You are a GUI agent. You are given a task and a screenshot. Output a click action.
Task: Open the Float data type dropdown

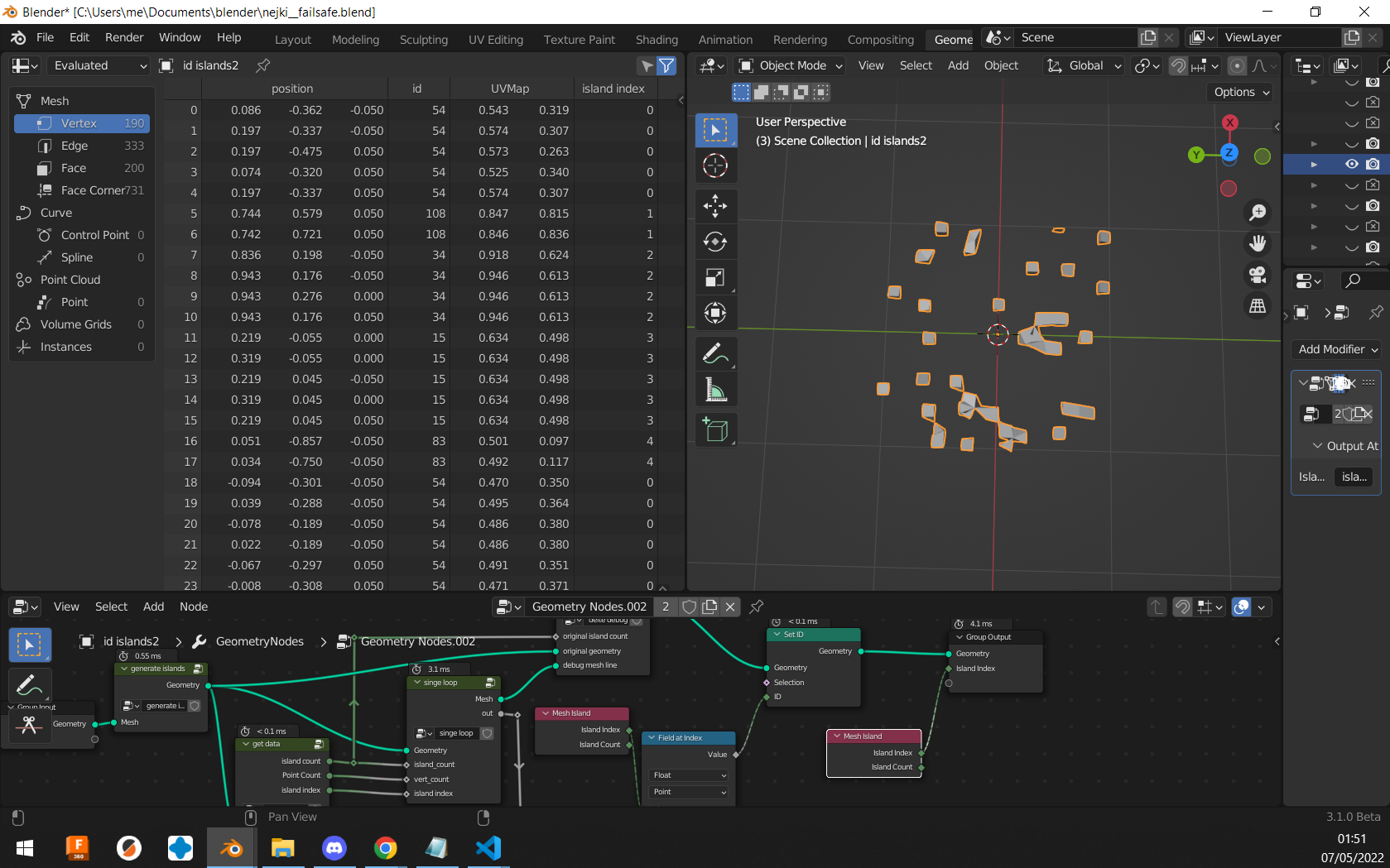pos(689,775)
